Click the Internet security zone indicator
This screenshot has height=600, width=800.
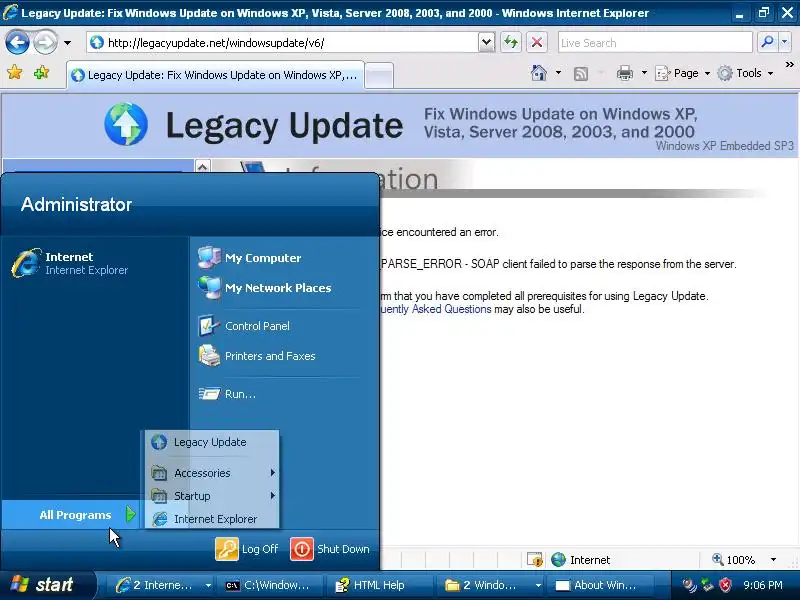tap(581, 560)
